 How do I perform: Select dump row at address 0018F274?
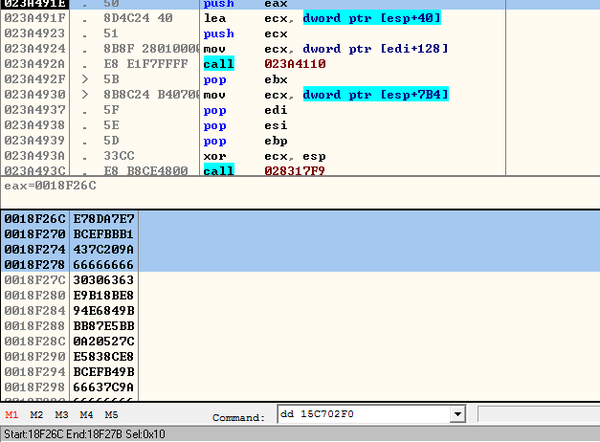(300, 249)
